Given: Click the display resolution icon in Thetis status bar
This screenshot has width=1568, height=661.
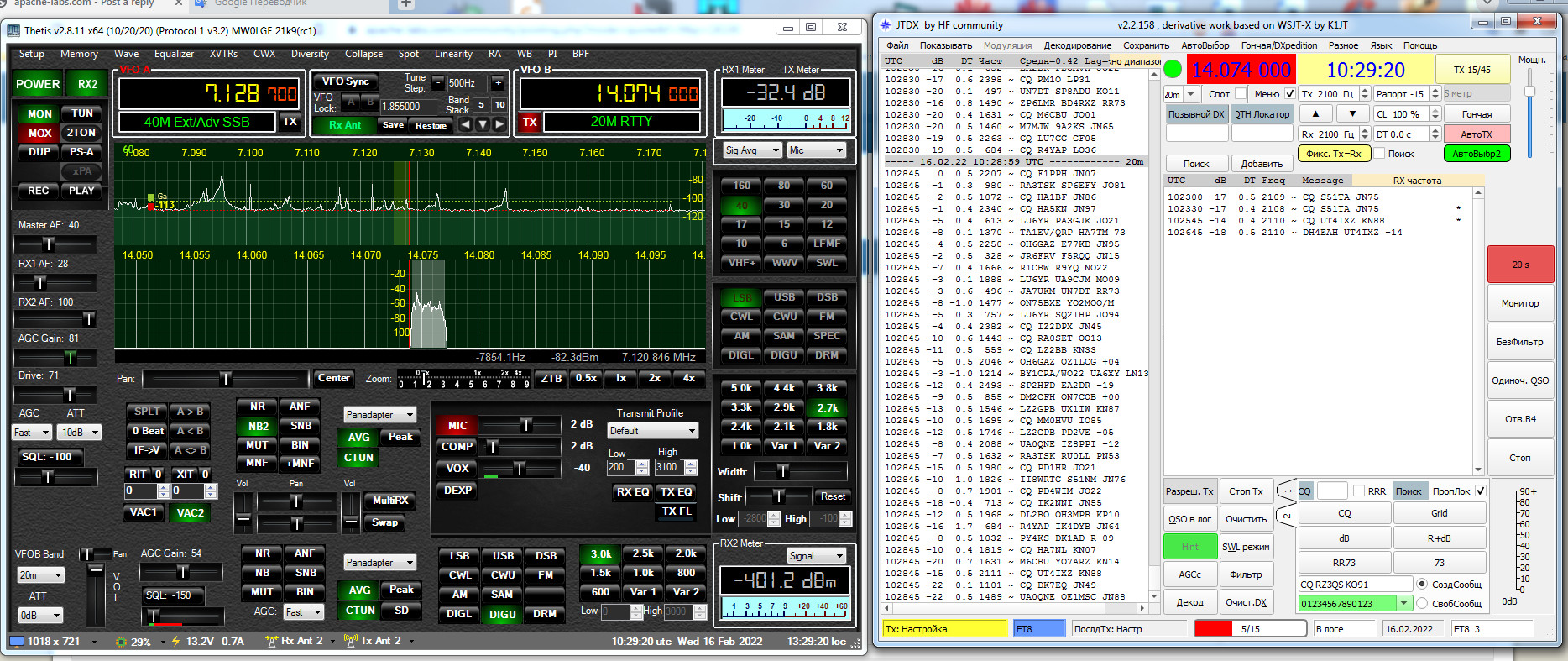Looking at the screenshot, I should click(16, 641).
